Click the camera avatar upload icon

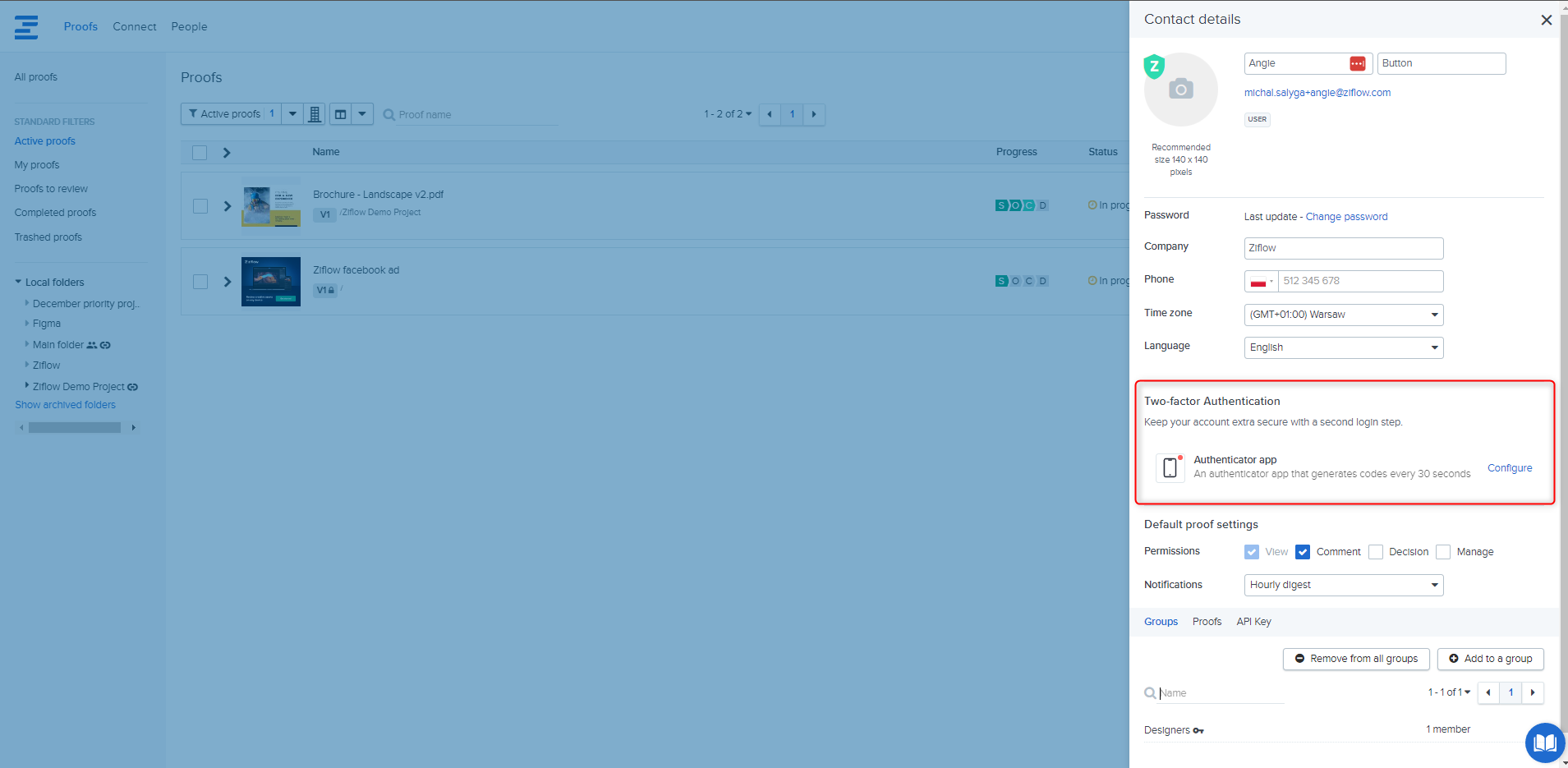coord(1180,89)
